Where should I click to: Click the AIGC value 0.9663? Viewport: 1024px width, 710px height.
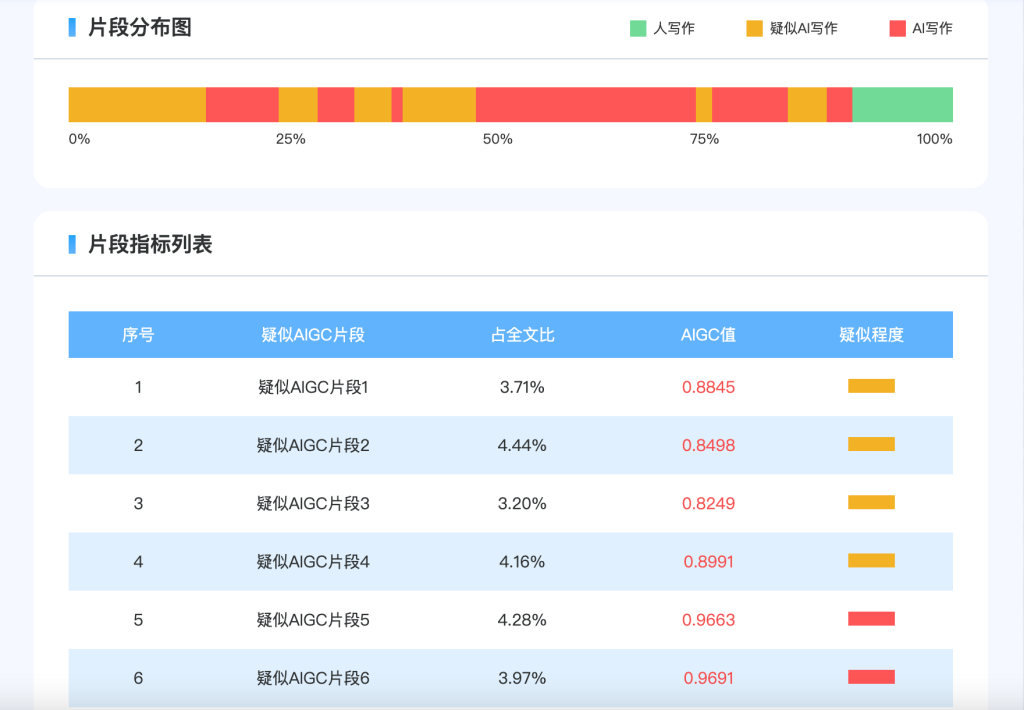click(708, 620)
